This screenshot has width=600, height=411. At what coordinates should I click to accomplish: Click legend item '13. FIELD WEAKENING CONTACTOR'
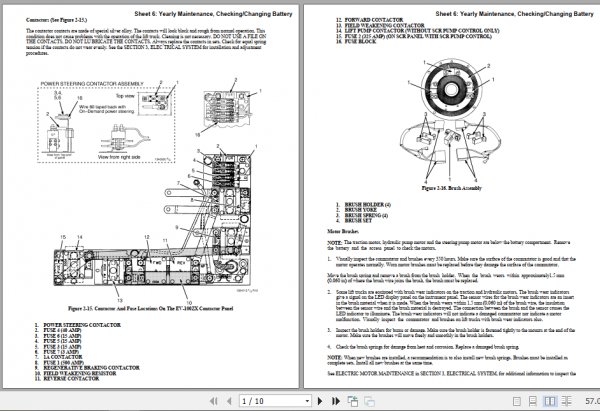point(380,25)
